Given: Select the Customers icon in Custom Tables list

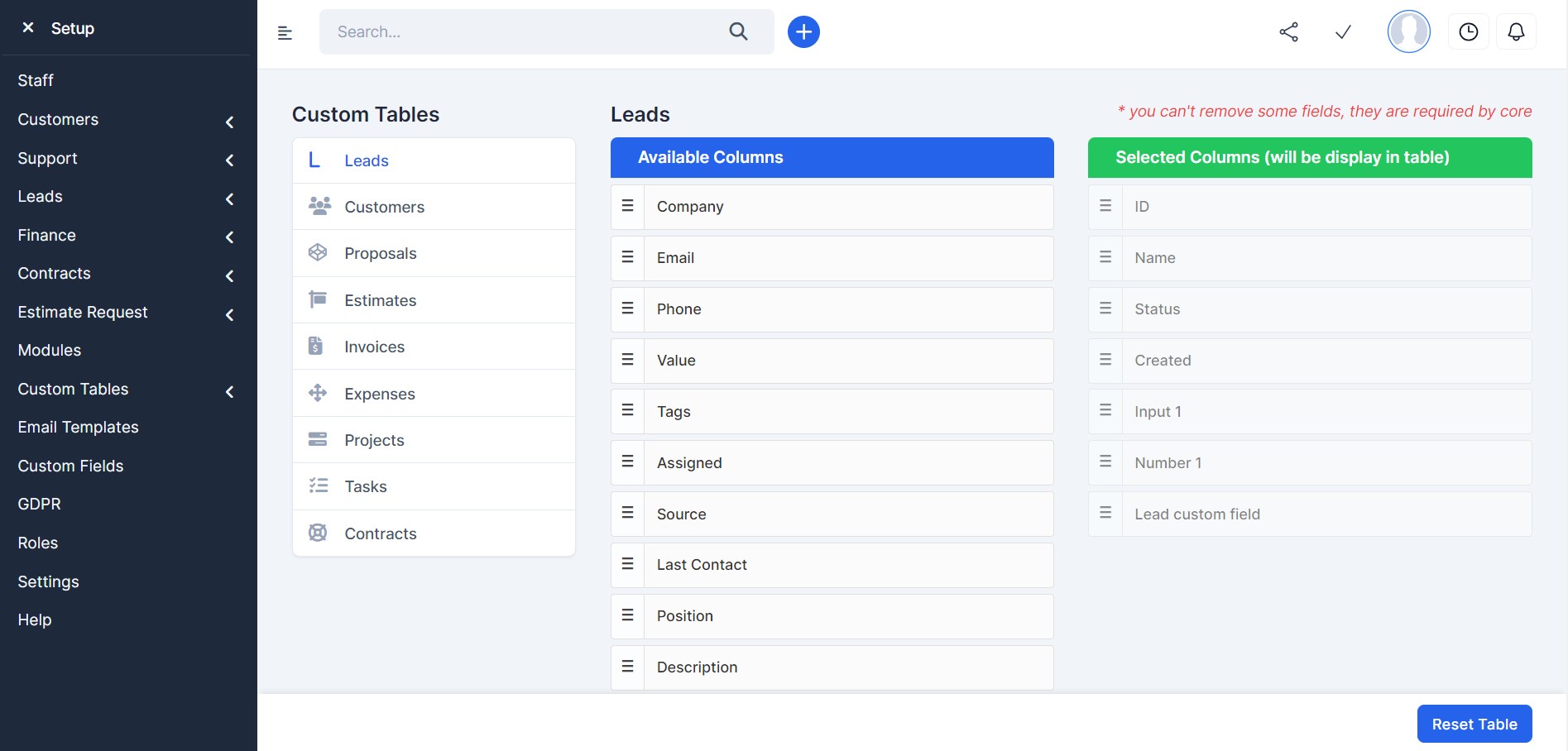Looking at the screenshot, I should click(317, 206).
